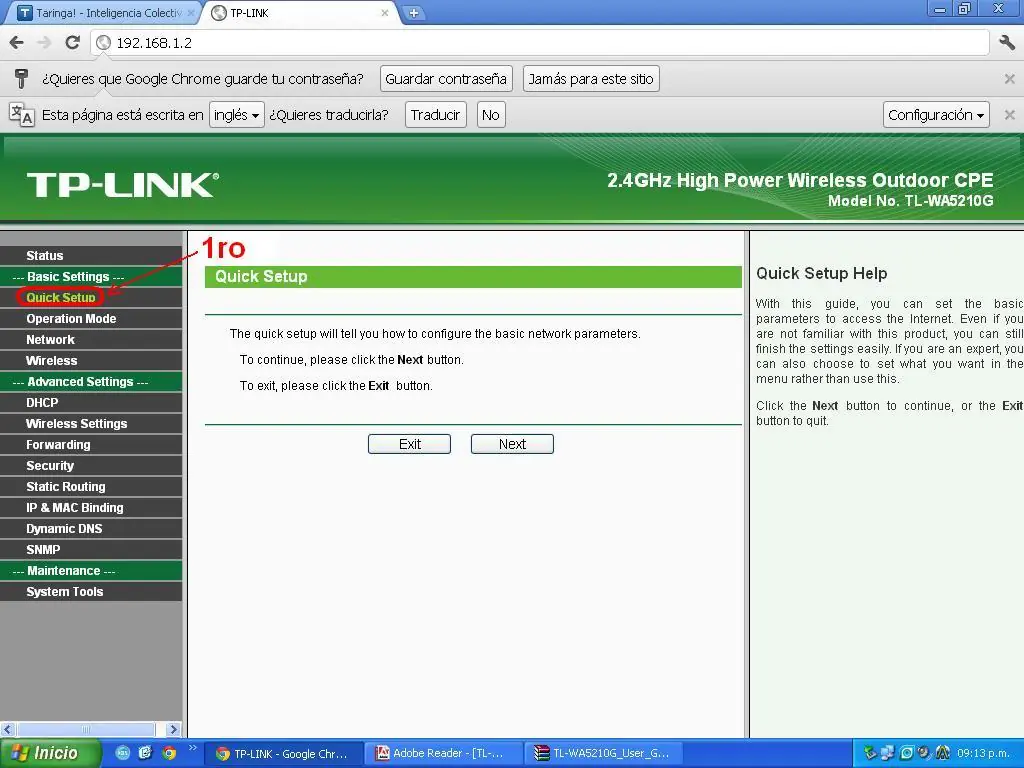Click the Exit button
Image resolution: width=1024 pixels, height=768 pixels.
(409, 444)
